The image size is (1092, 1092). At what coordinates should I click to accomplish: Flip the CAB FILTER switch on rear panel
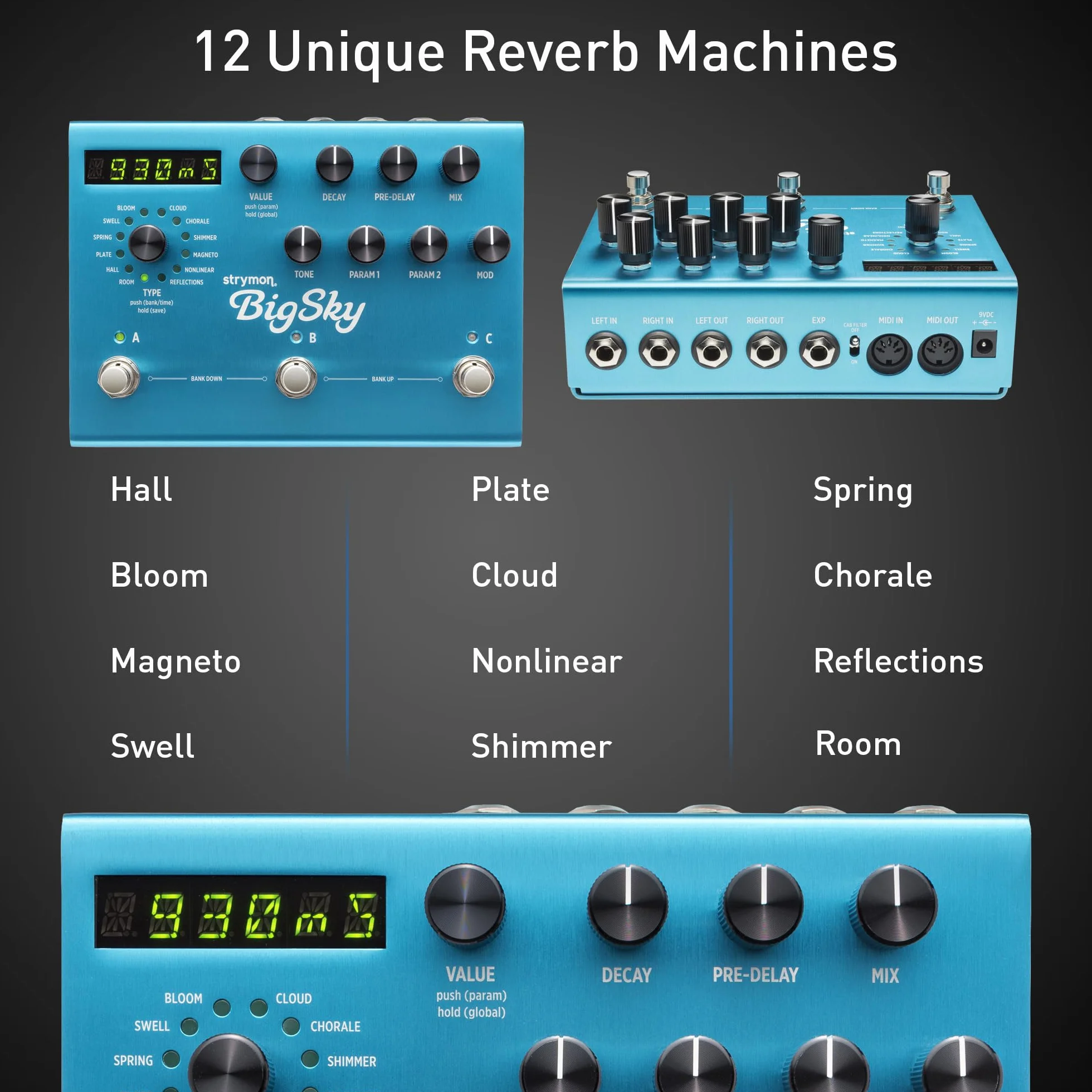pyautogui.click(x=854, y=346)
